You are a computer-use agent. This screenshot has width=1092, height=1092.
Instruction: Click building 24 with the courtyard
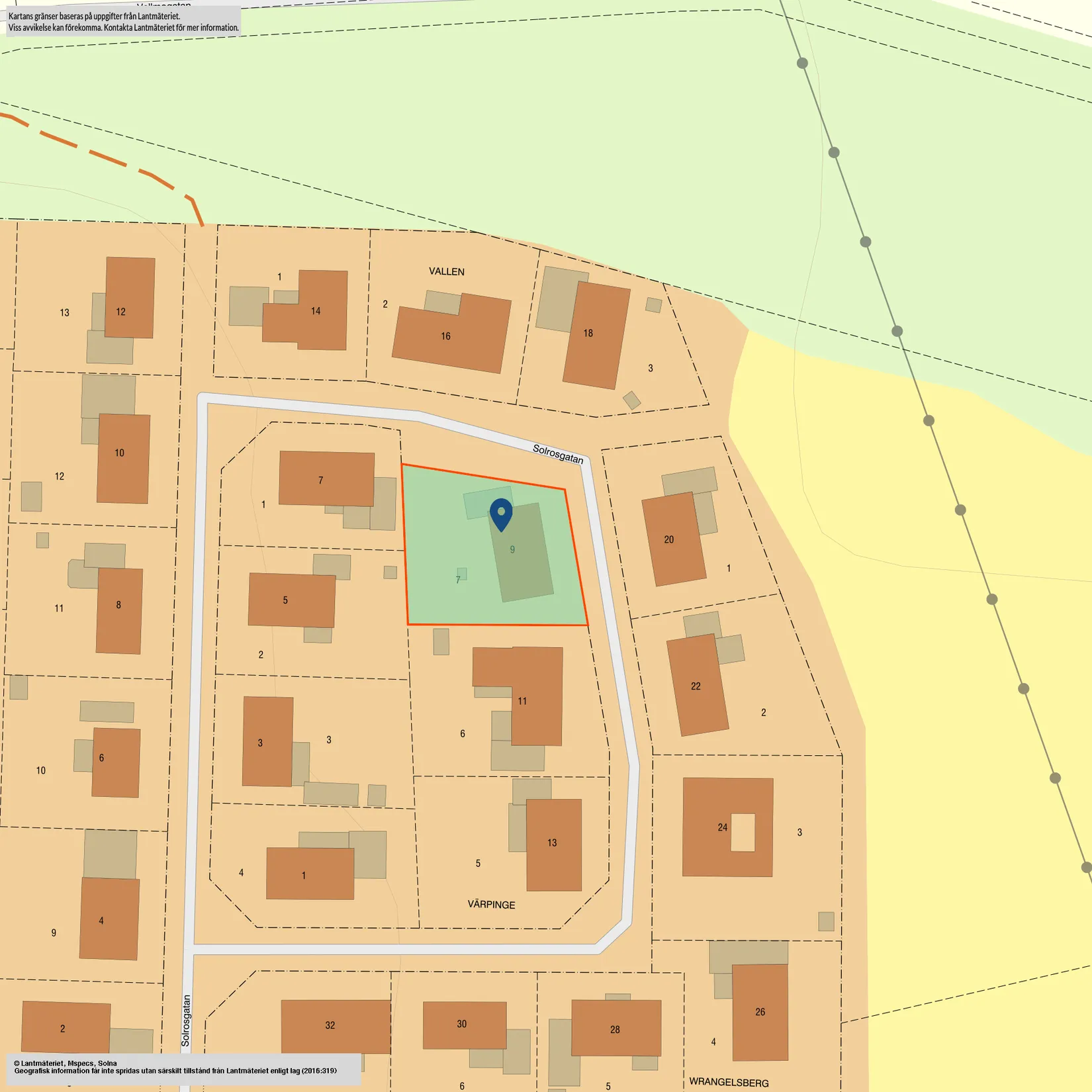(x=728, y=827)
